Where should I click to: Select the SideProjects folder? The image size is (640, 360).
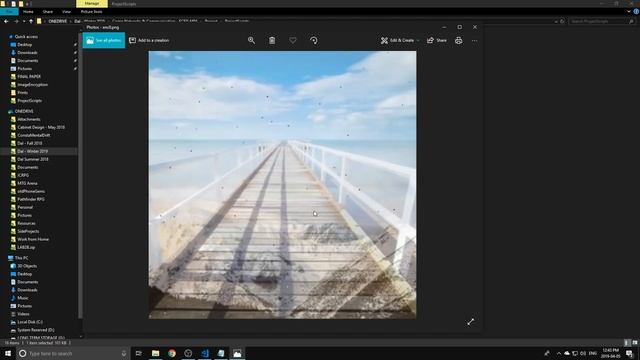[x=28, y=231]
